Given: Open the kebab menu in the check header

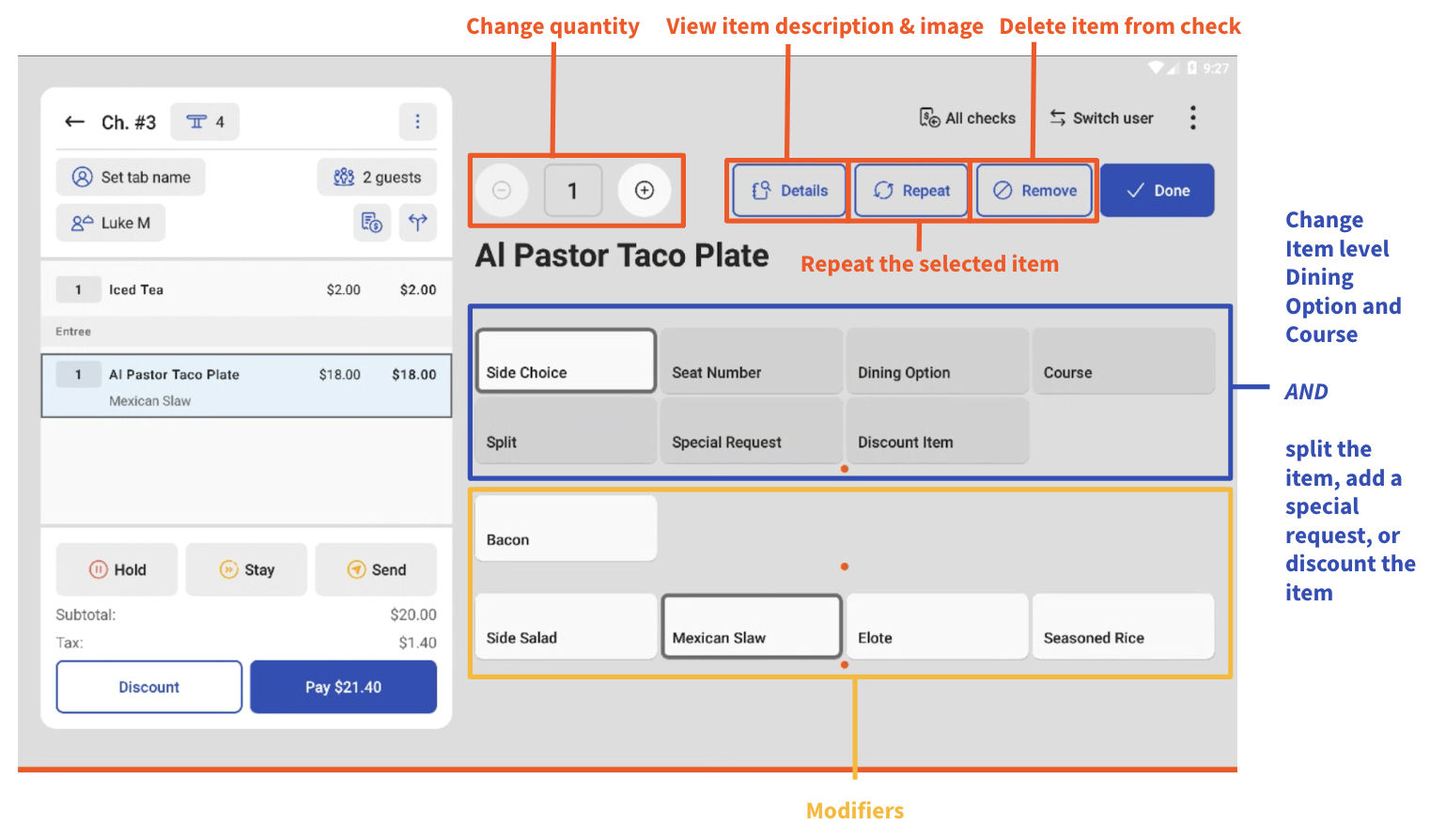Looking at the screenshot, I should (417, 121).
